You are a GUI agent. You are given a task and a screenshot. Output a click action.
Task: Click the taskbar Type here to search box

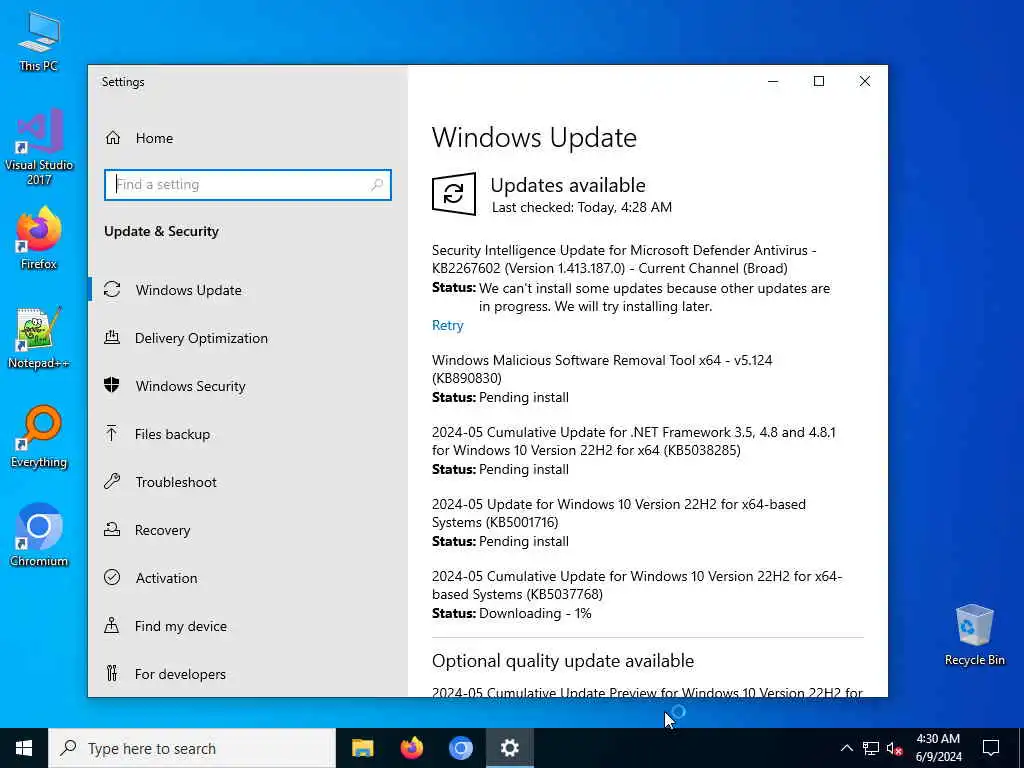click(x=192, y=748)
